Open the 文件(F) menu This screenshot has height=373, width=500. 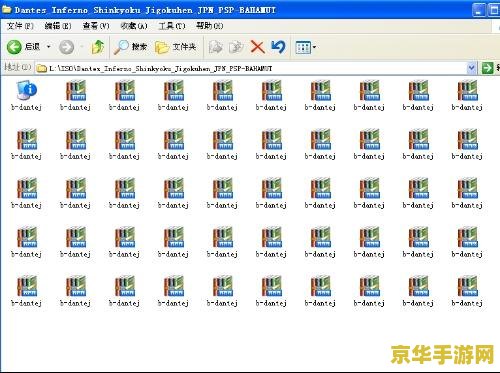click(x=20, y=26)
